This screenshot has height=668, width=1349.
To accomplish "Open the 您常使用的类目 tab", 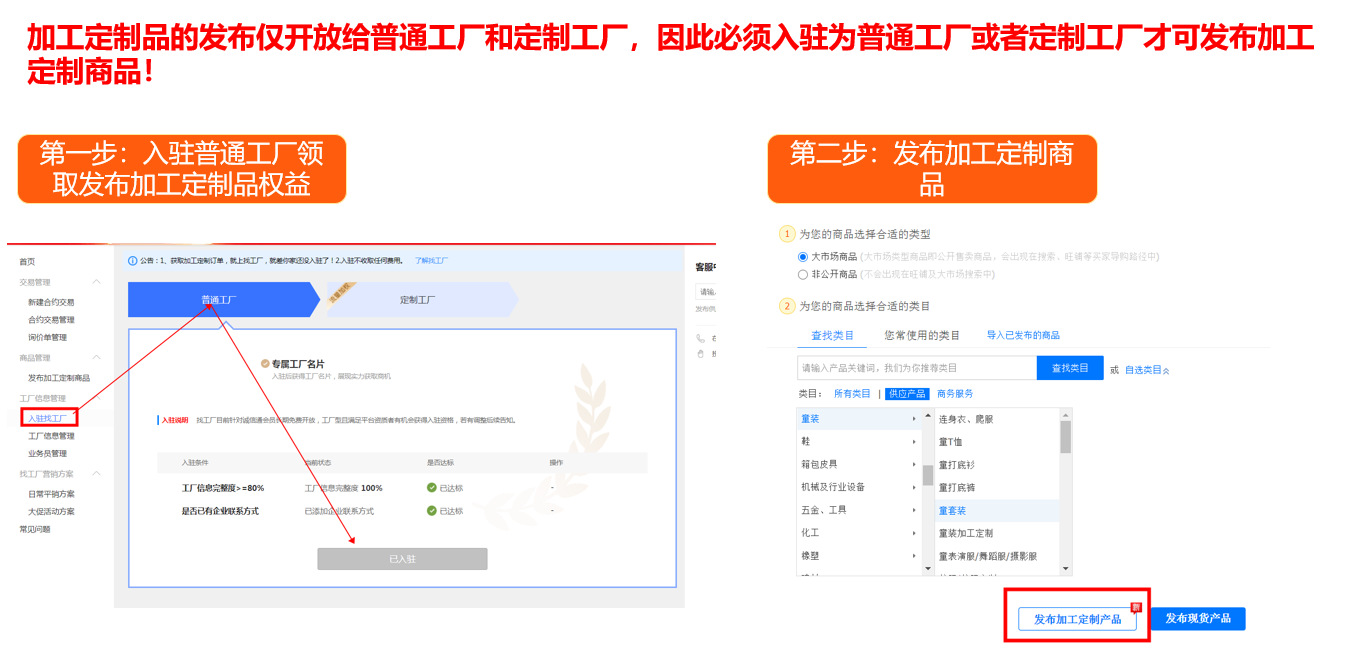I will (x=921, y=336).
